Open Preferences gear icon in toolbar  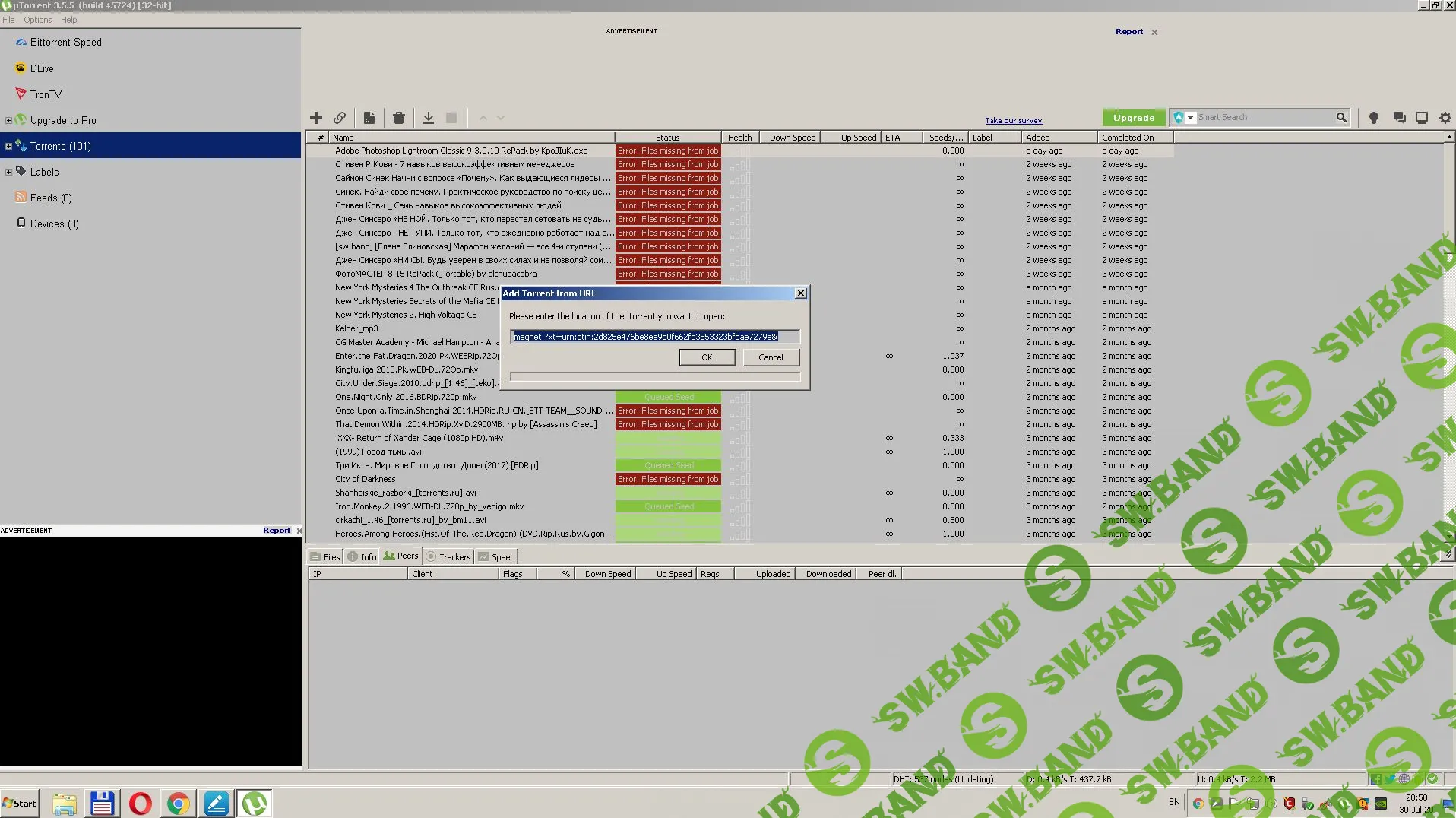point(1445,118)
